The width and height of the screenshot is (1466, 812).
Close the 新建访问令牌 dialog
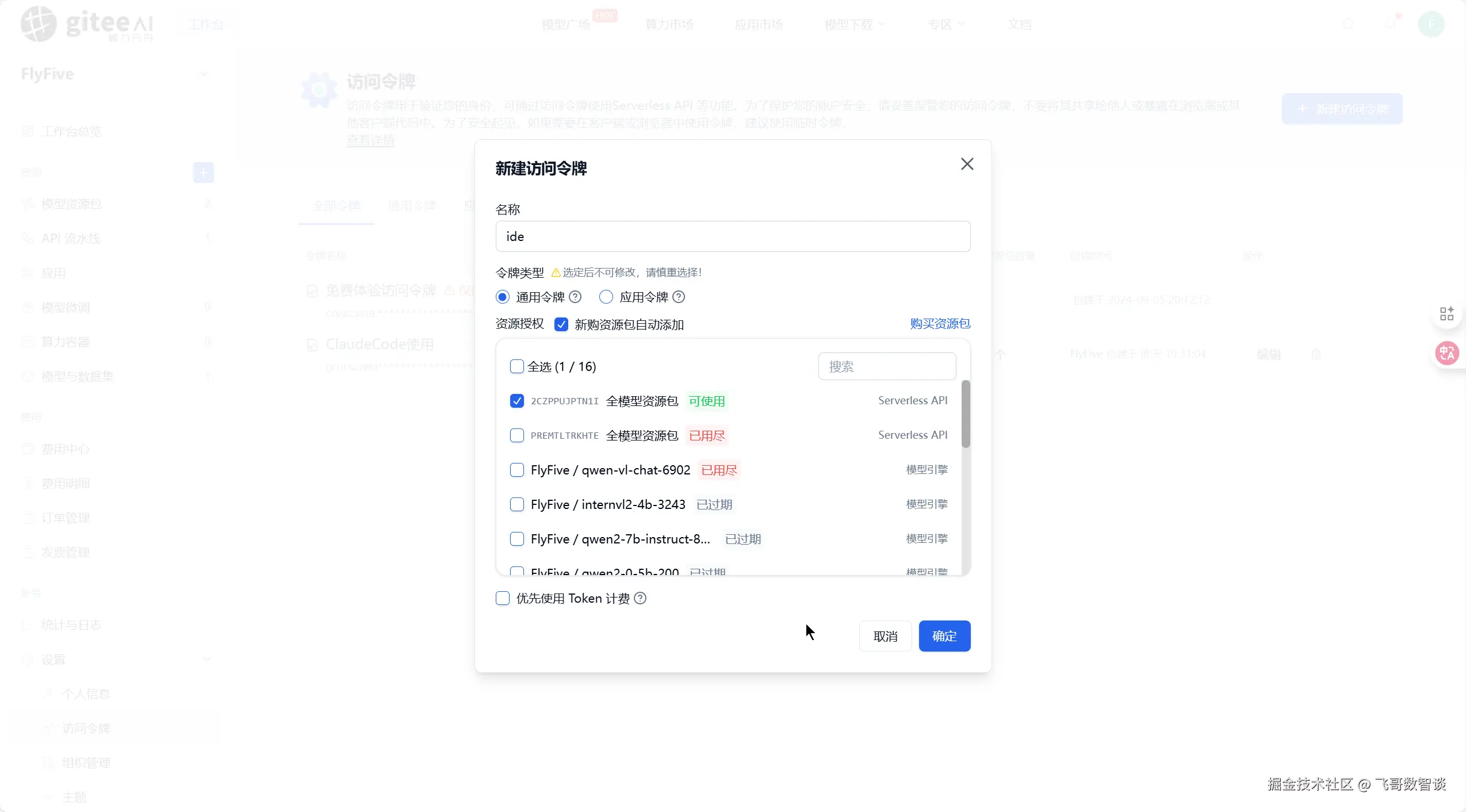(967, 164)
